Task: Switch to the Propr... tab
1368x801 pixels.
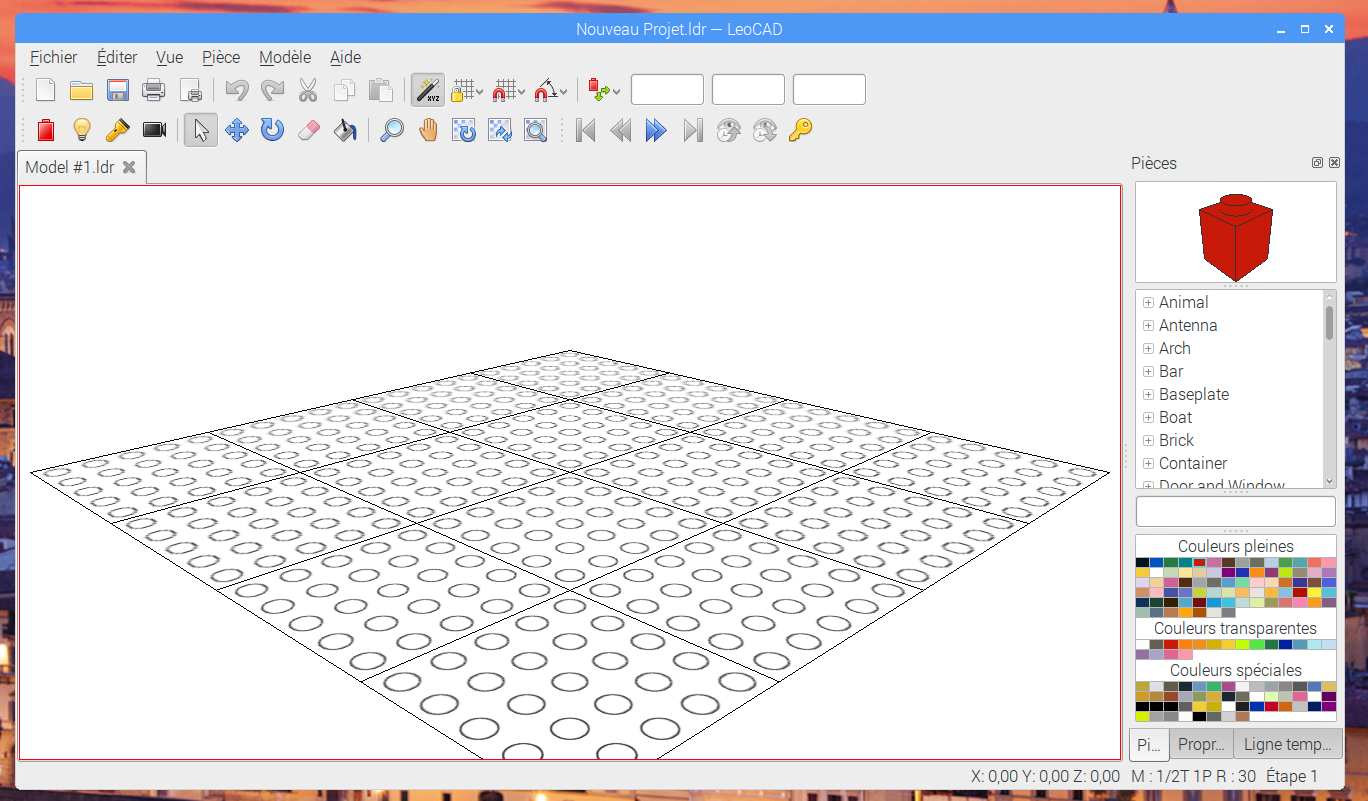Action: pyautogui.click(x=1200, y=745)
